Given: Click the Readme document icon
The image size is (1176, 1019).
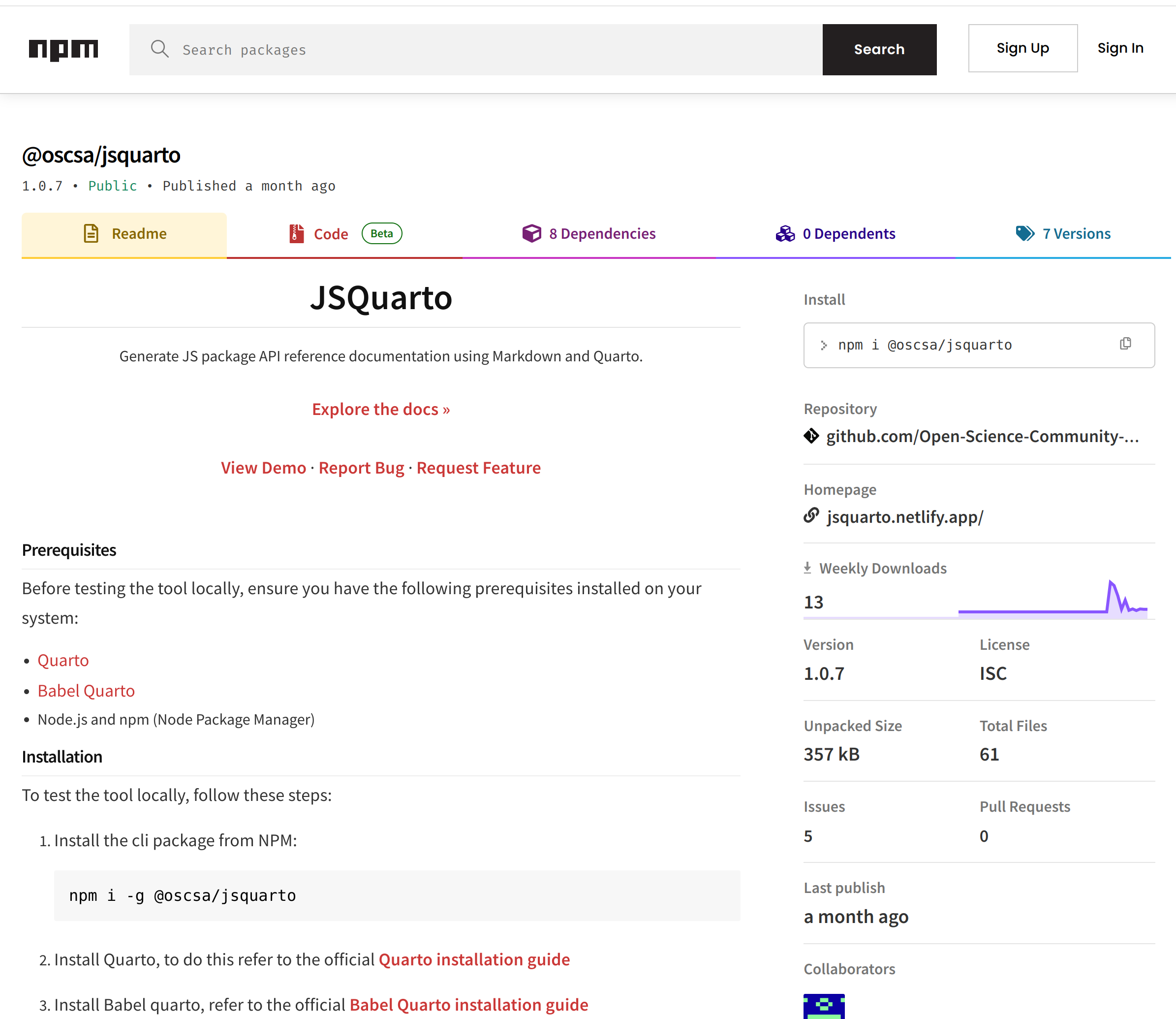Looking at the screenshot, I should [91, 233].
